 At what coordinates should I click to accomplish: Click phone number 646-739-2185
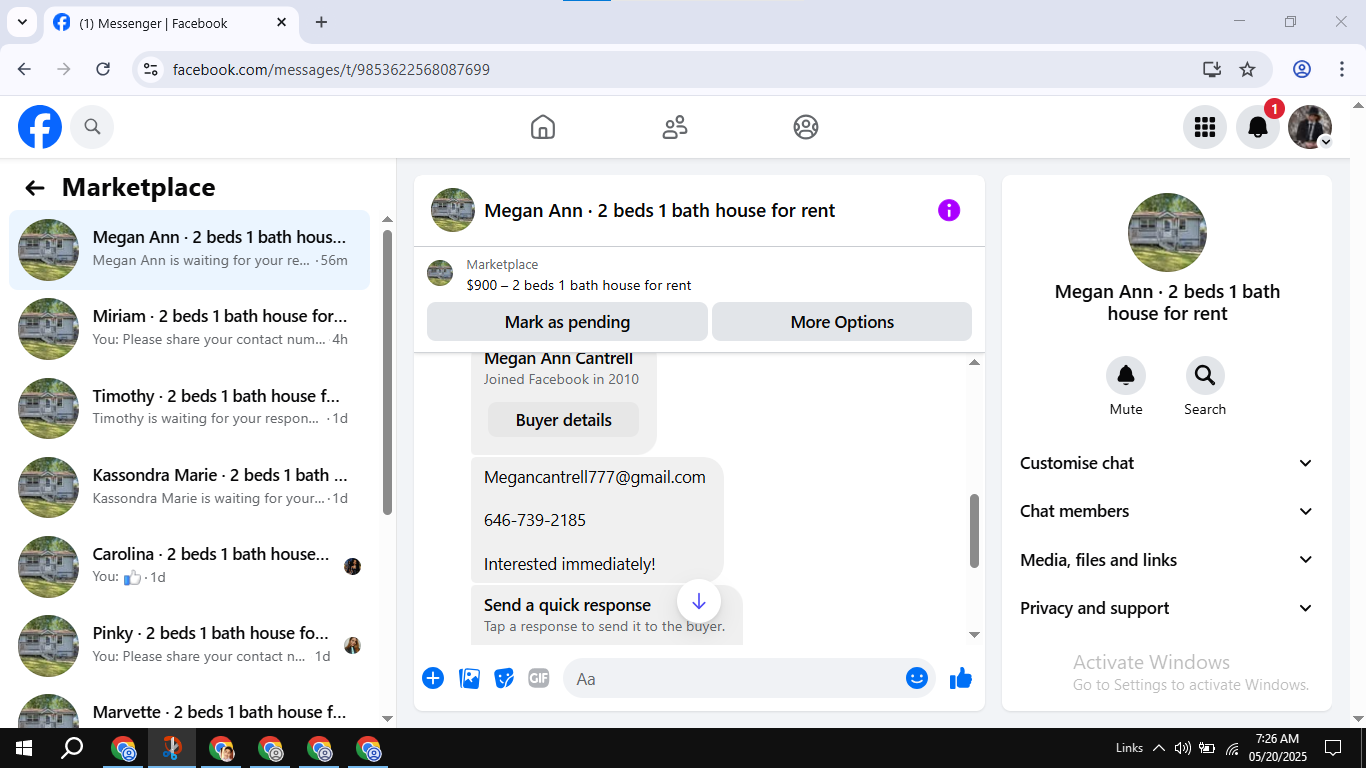(x=535, y=520)
